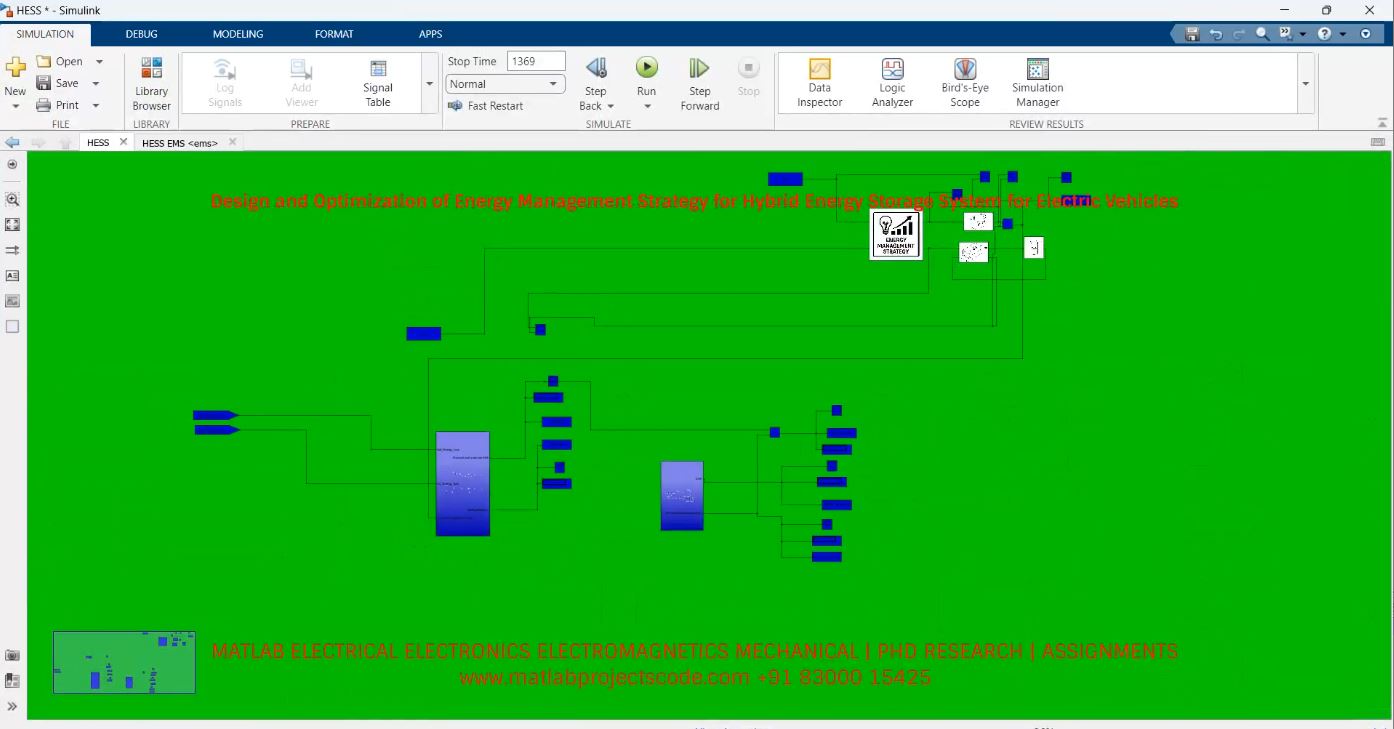Select the annotation tool in the sidebar palette

pos(13,275)
